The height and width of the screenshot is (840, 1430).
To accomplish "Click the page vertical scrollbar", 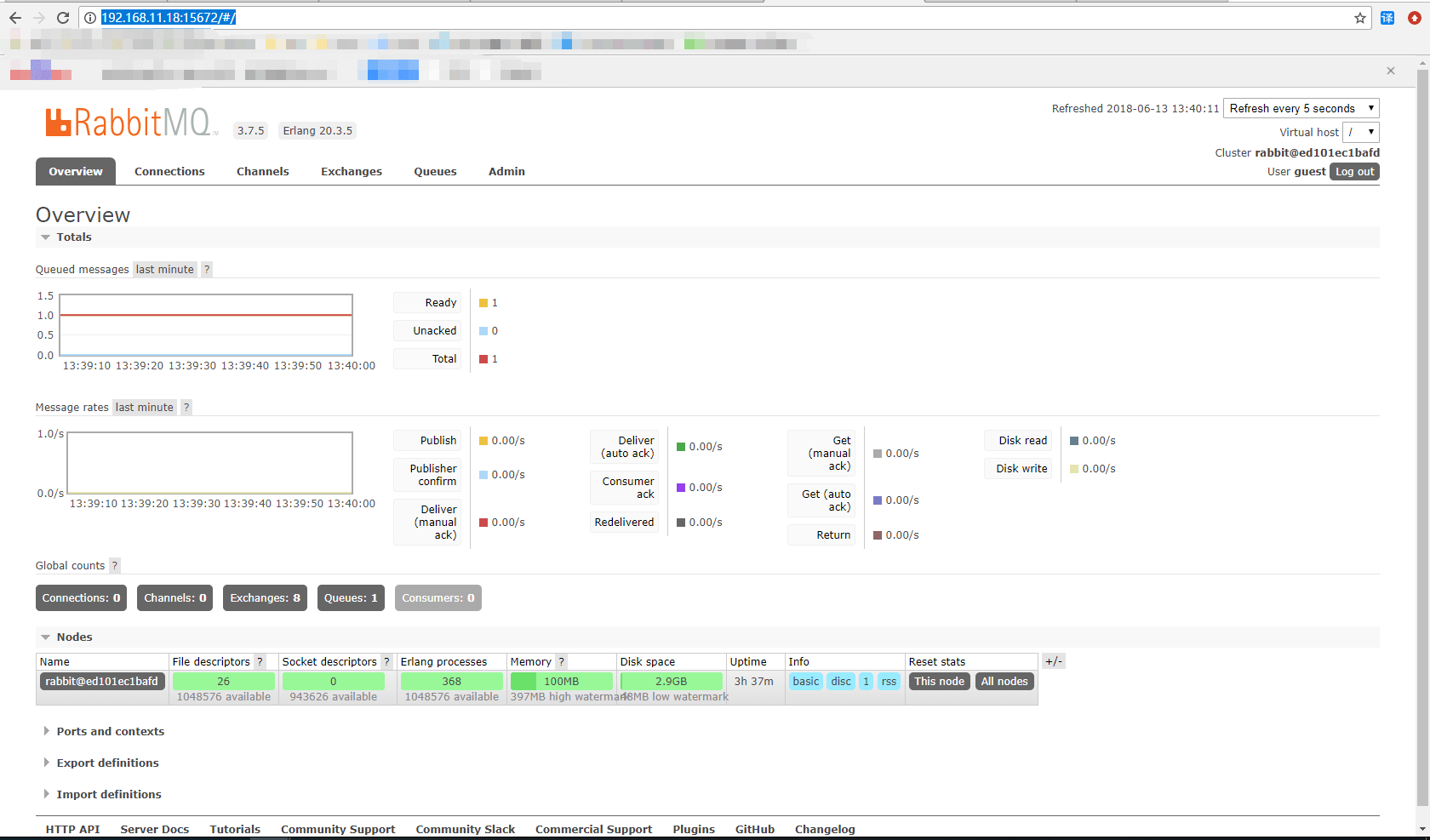I will (x=1422, y=438).
